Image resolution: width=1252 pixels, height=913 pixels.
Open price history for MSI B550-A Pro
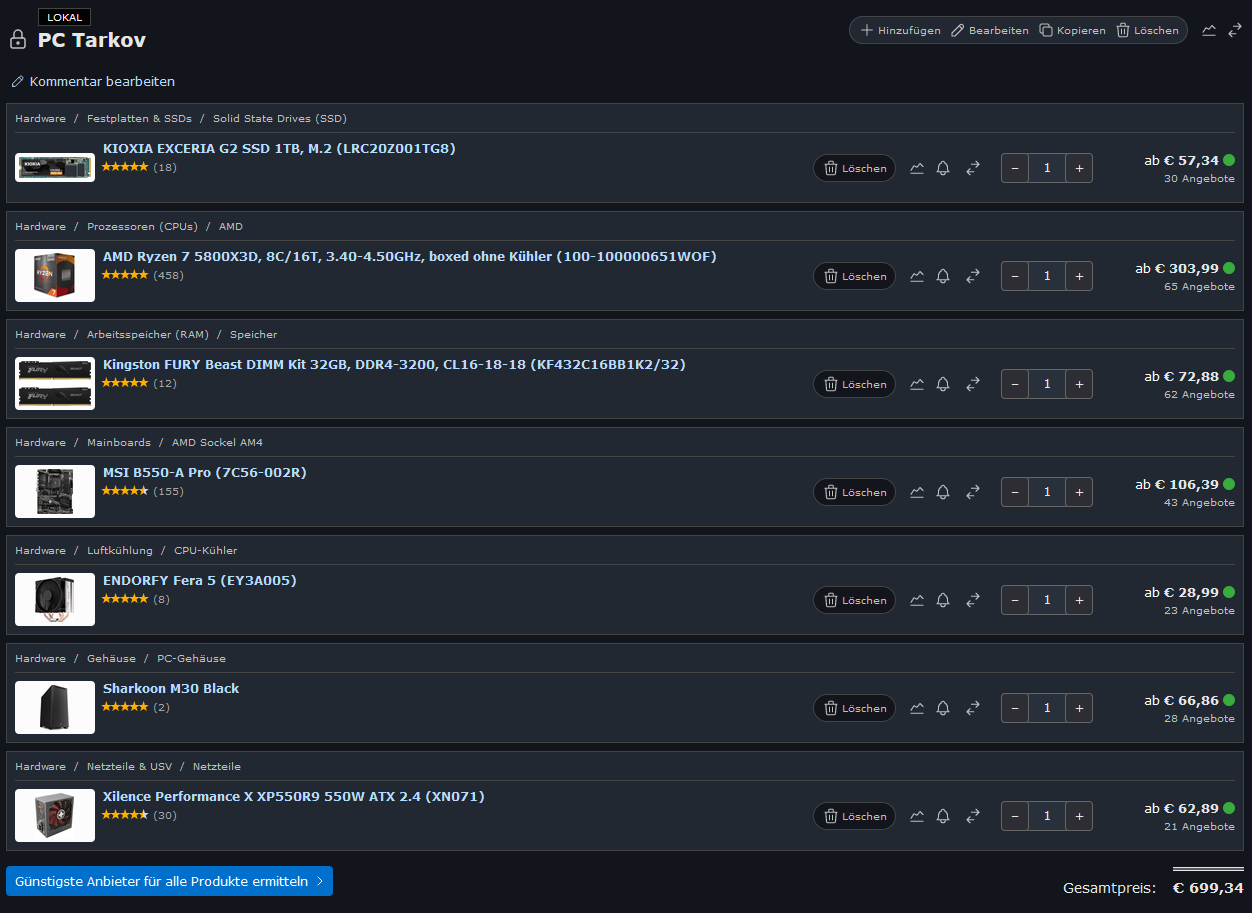coord(917,492)
